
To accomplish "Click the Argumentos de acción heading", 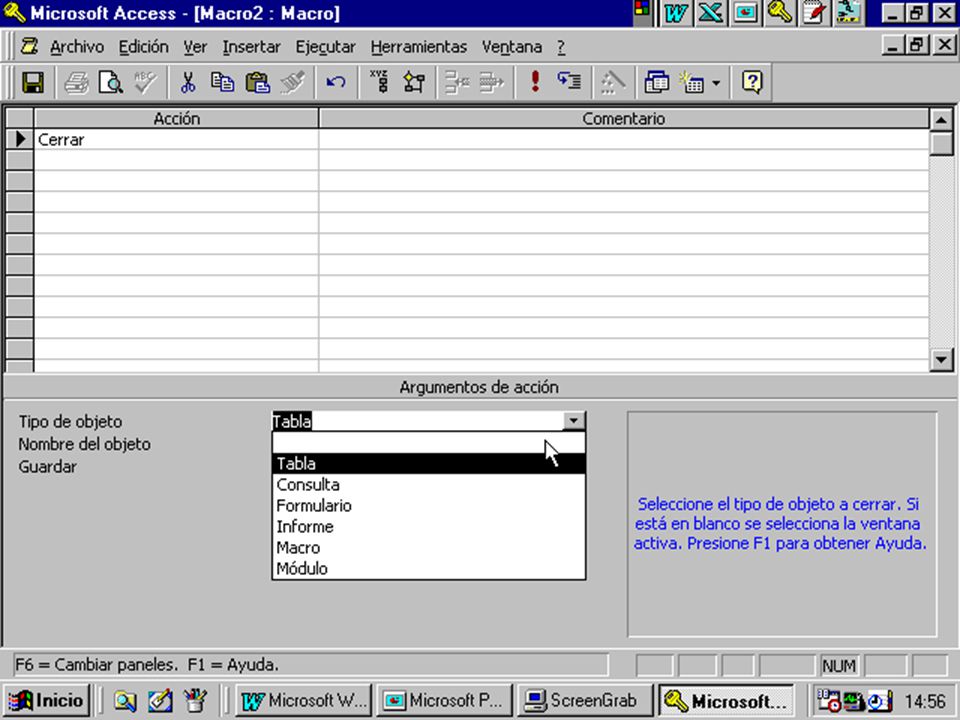I will [x=479, y=387].
